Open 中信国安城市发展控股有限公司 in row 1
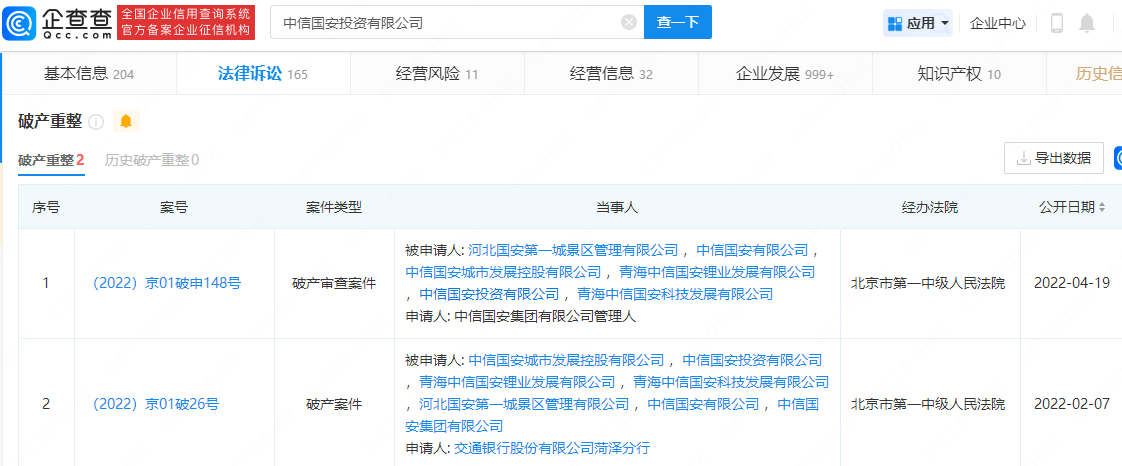This screenshot has height=466, width=1122. [504, 272]
